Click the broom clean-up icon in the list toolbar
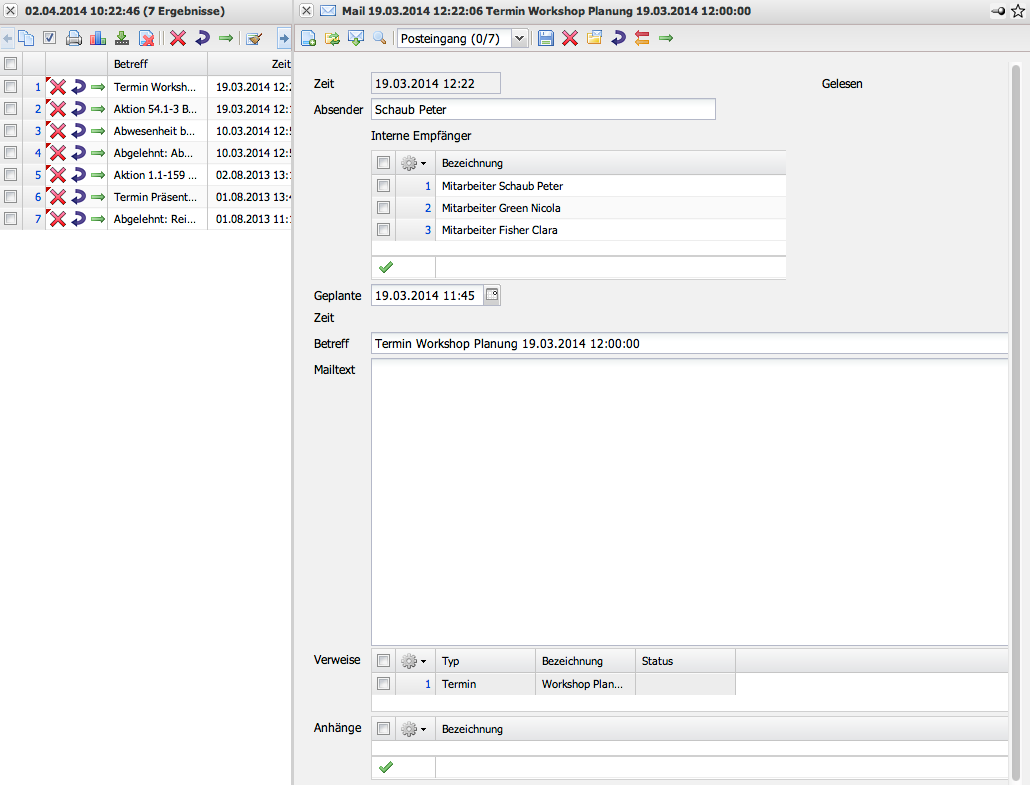 click(254, 39)
